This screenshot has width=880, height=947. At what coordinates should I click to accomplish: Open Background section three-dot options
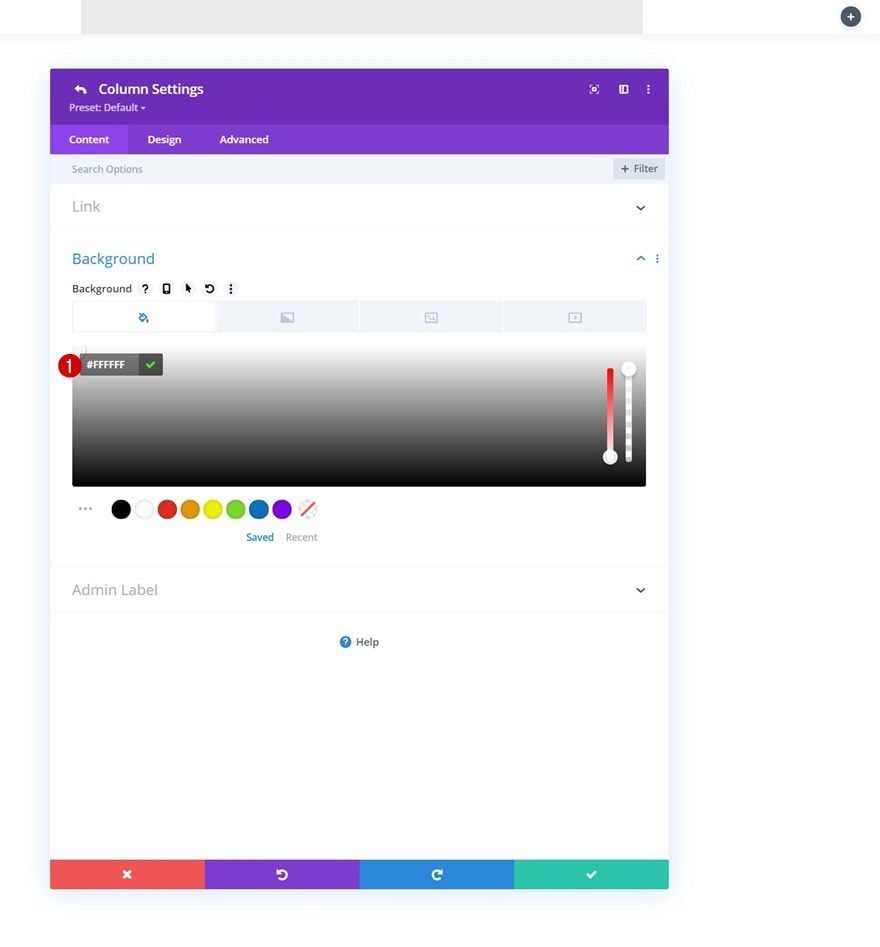point(657,258)
